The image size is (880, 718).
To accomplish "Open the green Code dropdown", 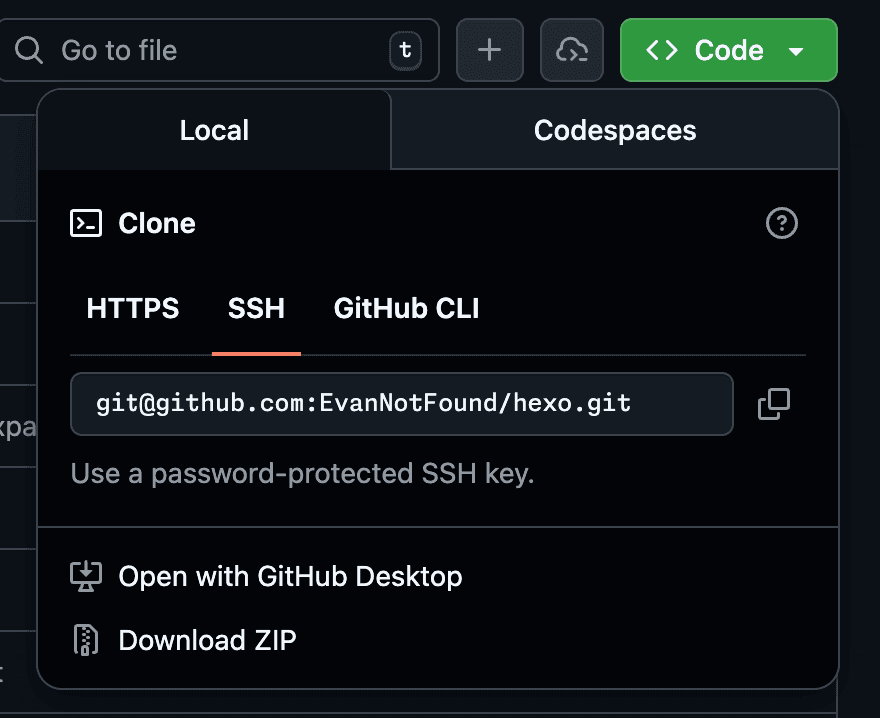I will tap(727, 50).
